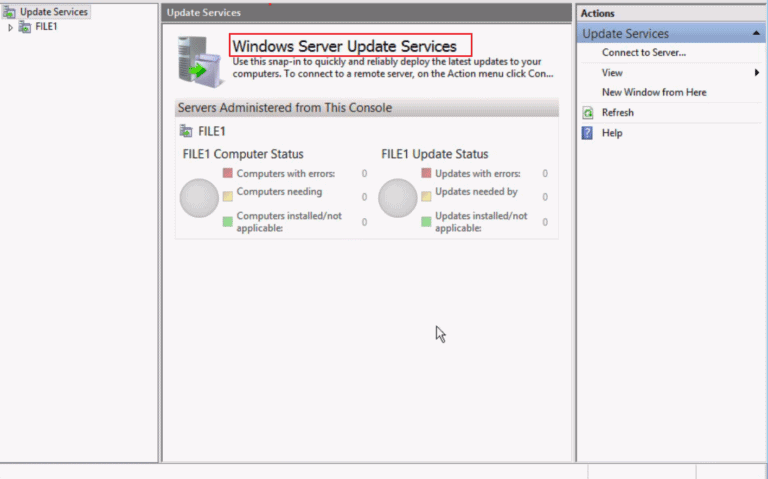Screen dimensions: 768x479
Task: Expand the FILE1 tree node arrow
Action: pyautogui.click(x=11, y=27)
